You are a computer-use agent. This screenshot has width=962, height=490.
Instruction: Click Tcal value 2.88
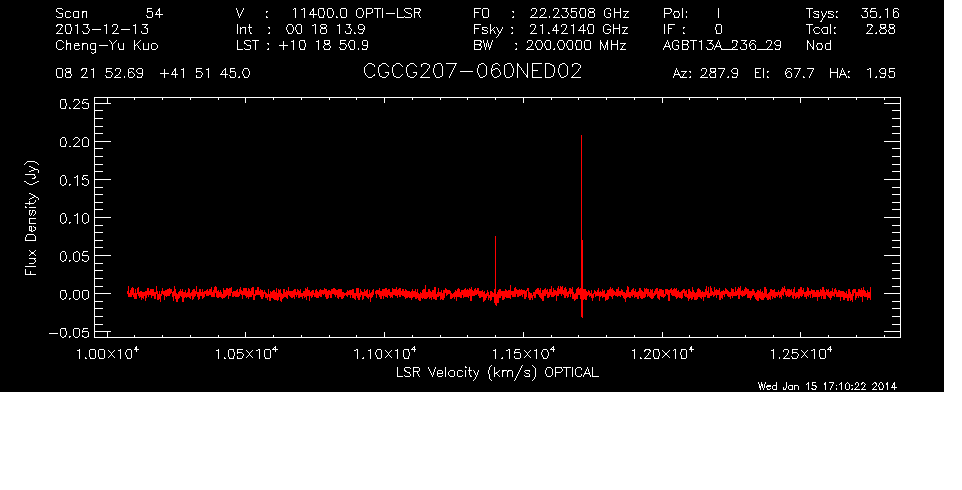pos(880,29)
